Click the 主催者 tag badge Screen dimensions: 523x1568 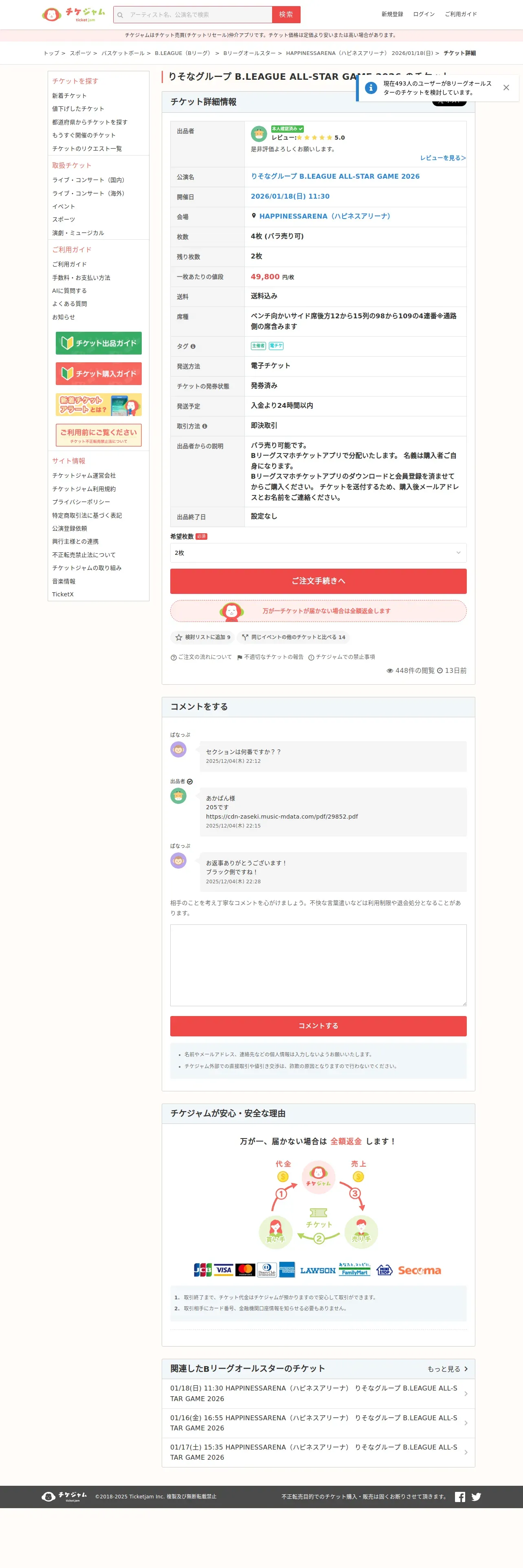click(258, 346)
